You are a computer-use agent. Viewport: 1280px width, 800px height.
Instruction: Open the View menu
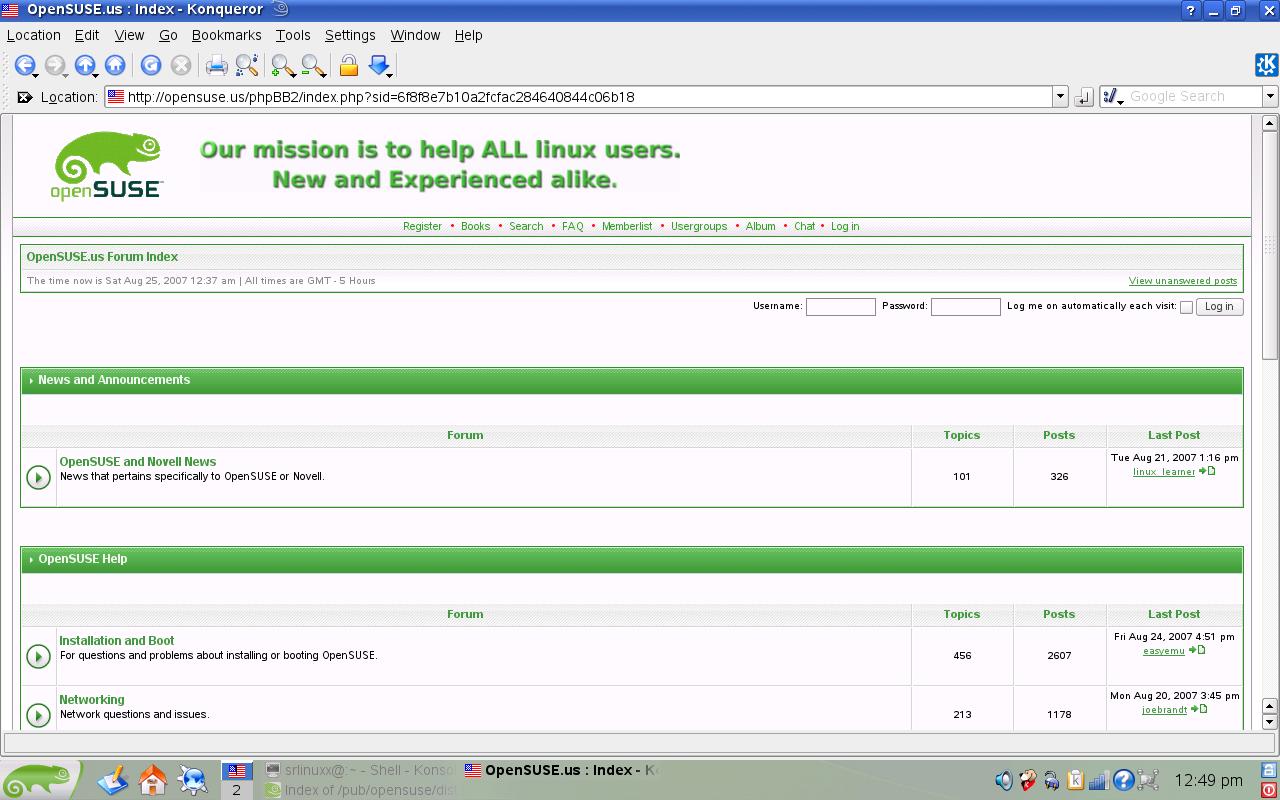click(x=129, y=35)
